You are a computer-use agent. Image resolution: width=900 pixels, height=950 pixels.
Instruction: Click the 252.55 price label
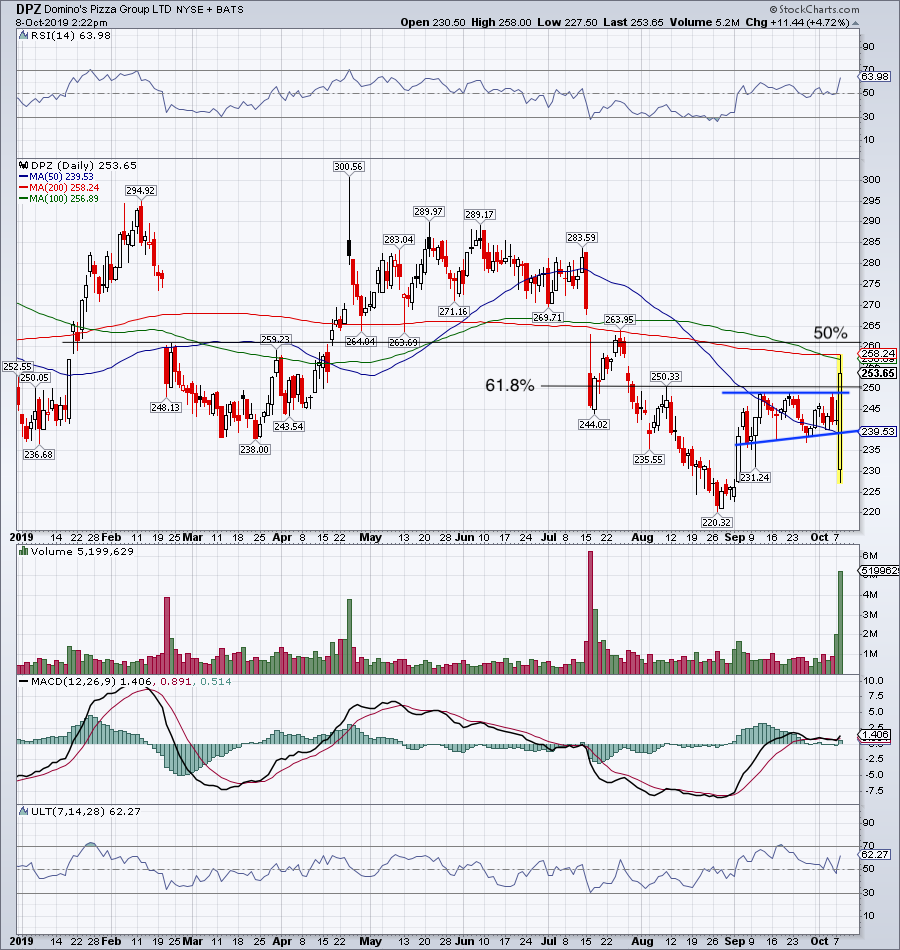pos(17,367)
